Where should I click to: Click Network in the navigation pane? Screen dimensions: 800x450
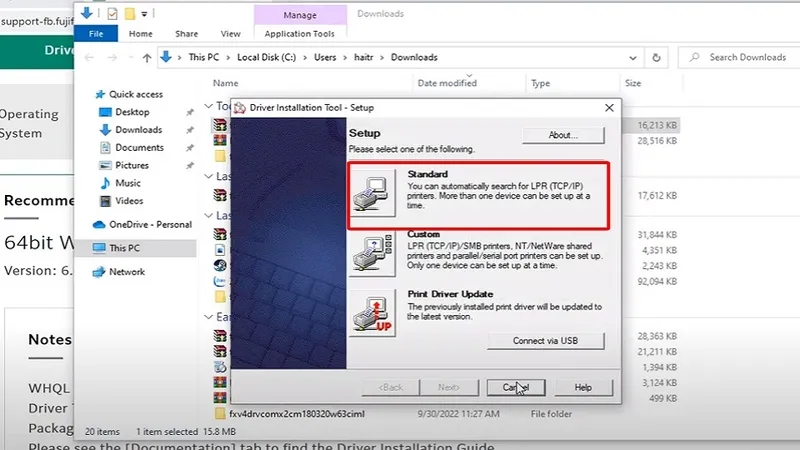click(126, 272)
